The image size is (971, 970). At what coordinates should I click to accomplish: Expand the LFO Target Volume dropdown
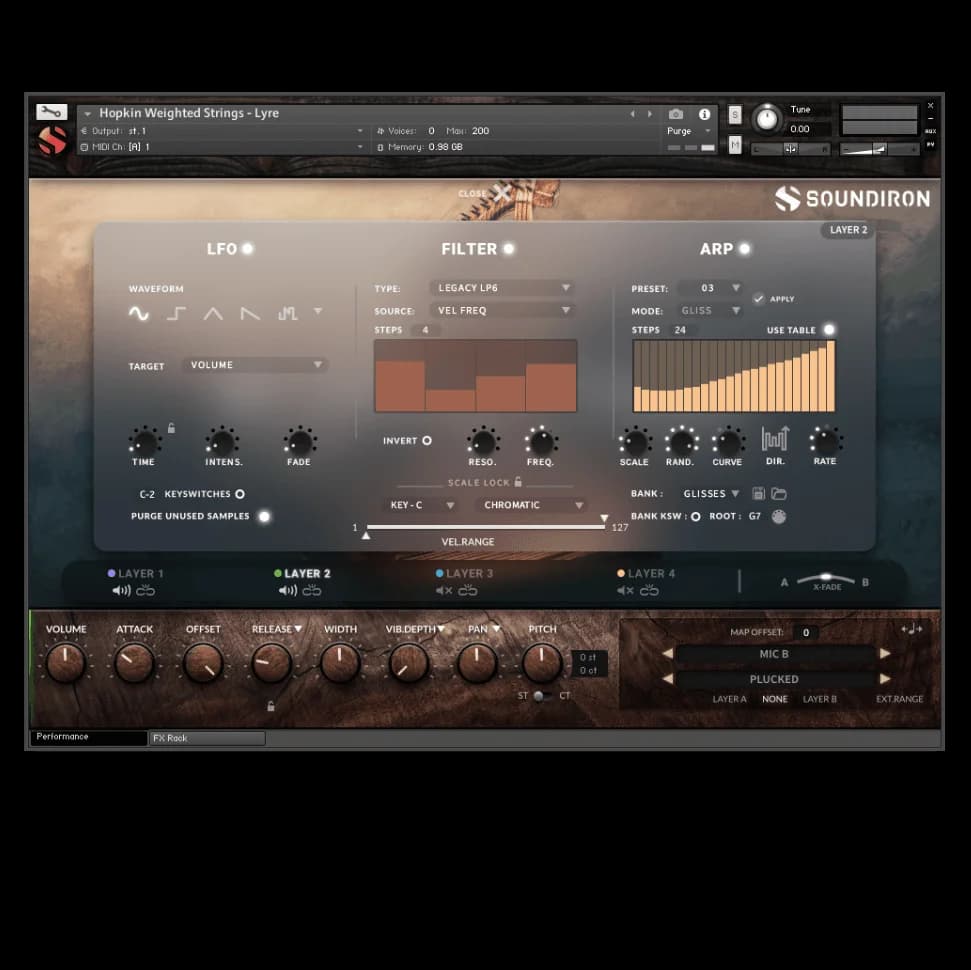pyautogui.click(x=256, y=365)
